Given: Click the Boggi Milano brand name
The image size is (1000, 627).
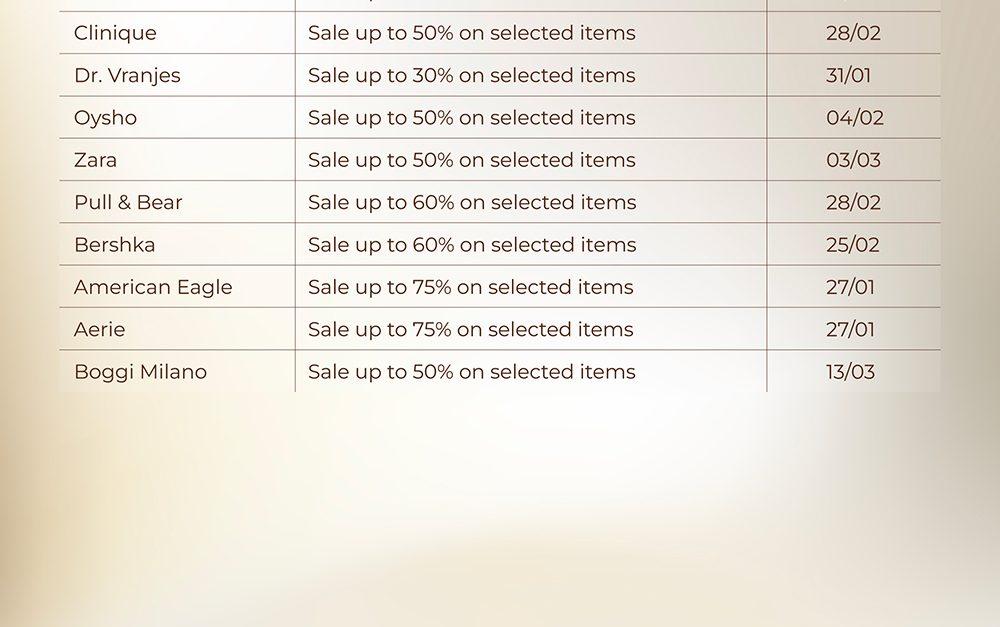Looking at the screenshot, I should pos(140,372).
